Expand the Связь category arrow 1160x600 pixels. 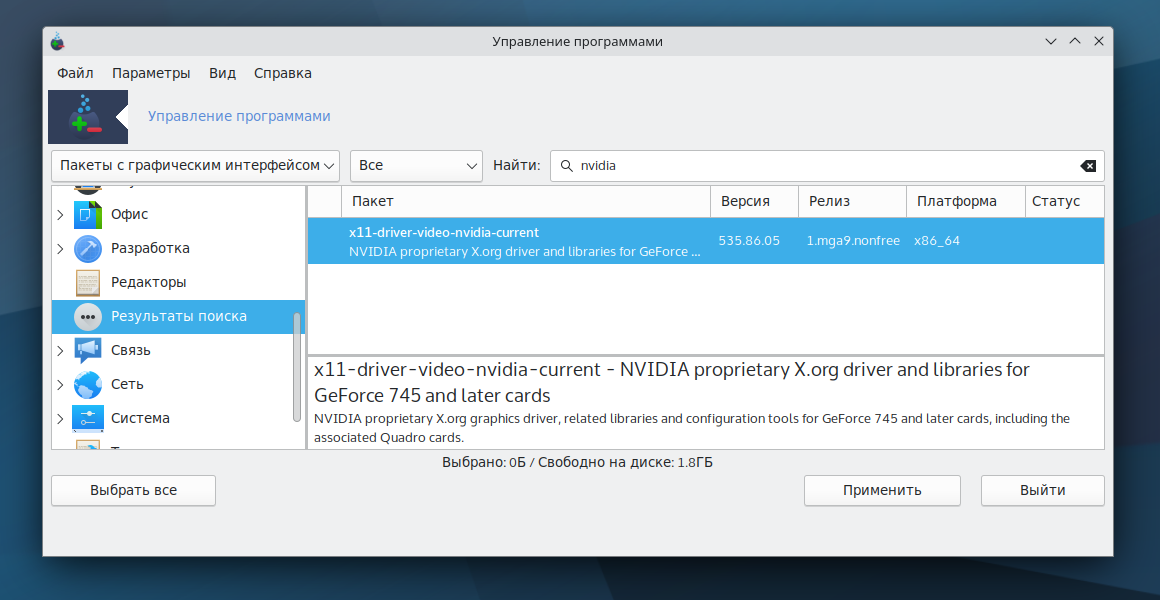[x=61, y=350]
